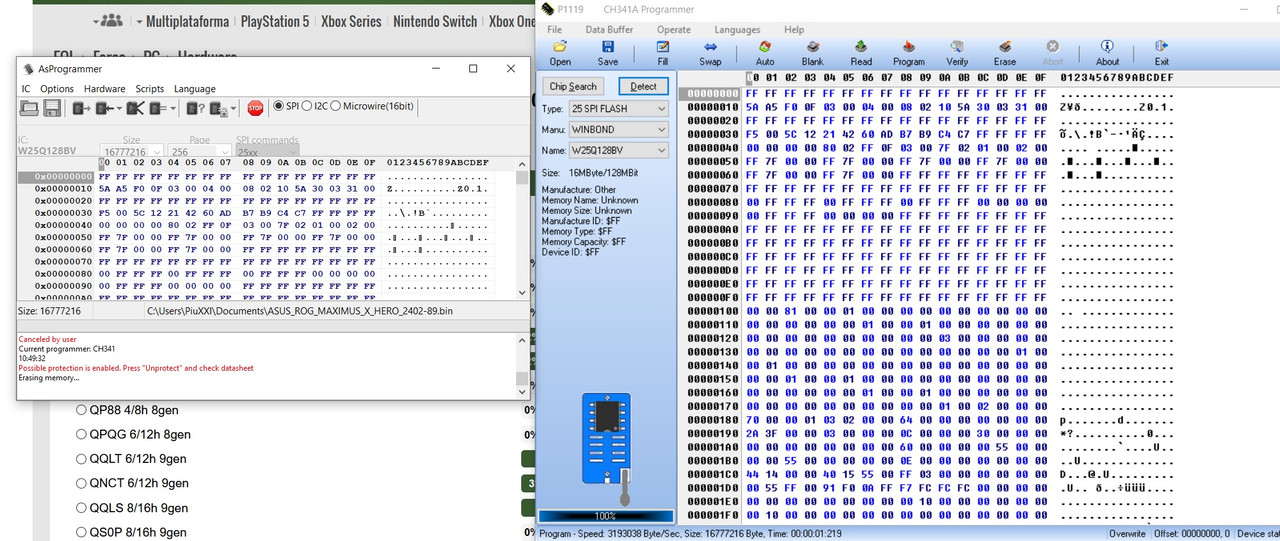Image resolution: width=1280 pixels, height=541 pixels.
Task: Open the Data Buffer menu in CH341A Programmer
Action: (610, 30)
